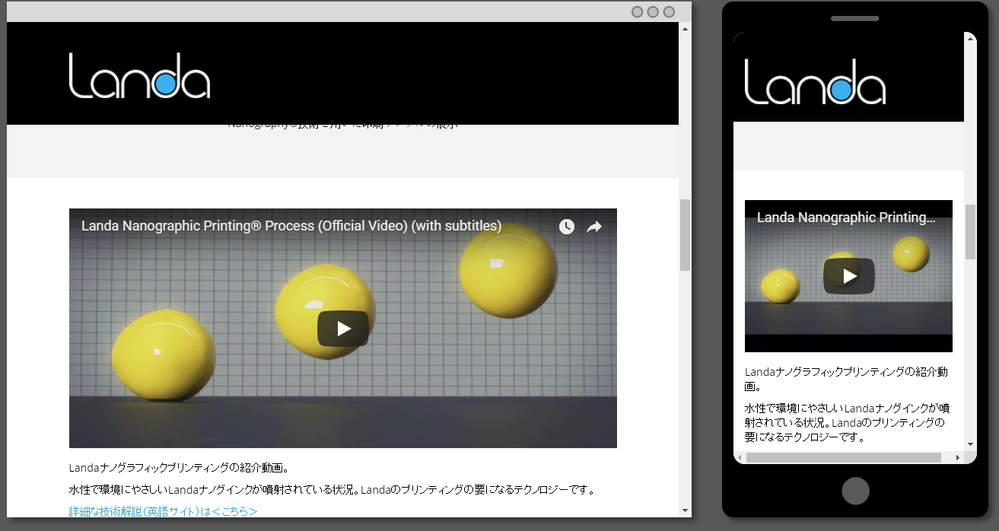Click the desktop scrollbar up arrow
The width and height of the screenshot is (999, 531).
point(685,30)
